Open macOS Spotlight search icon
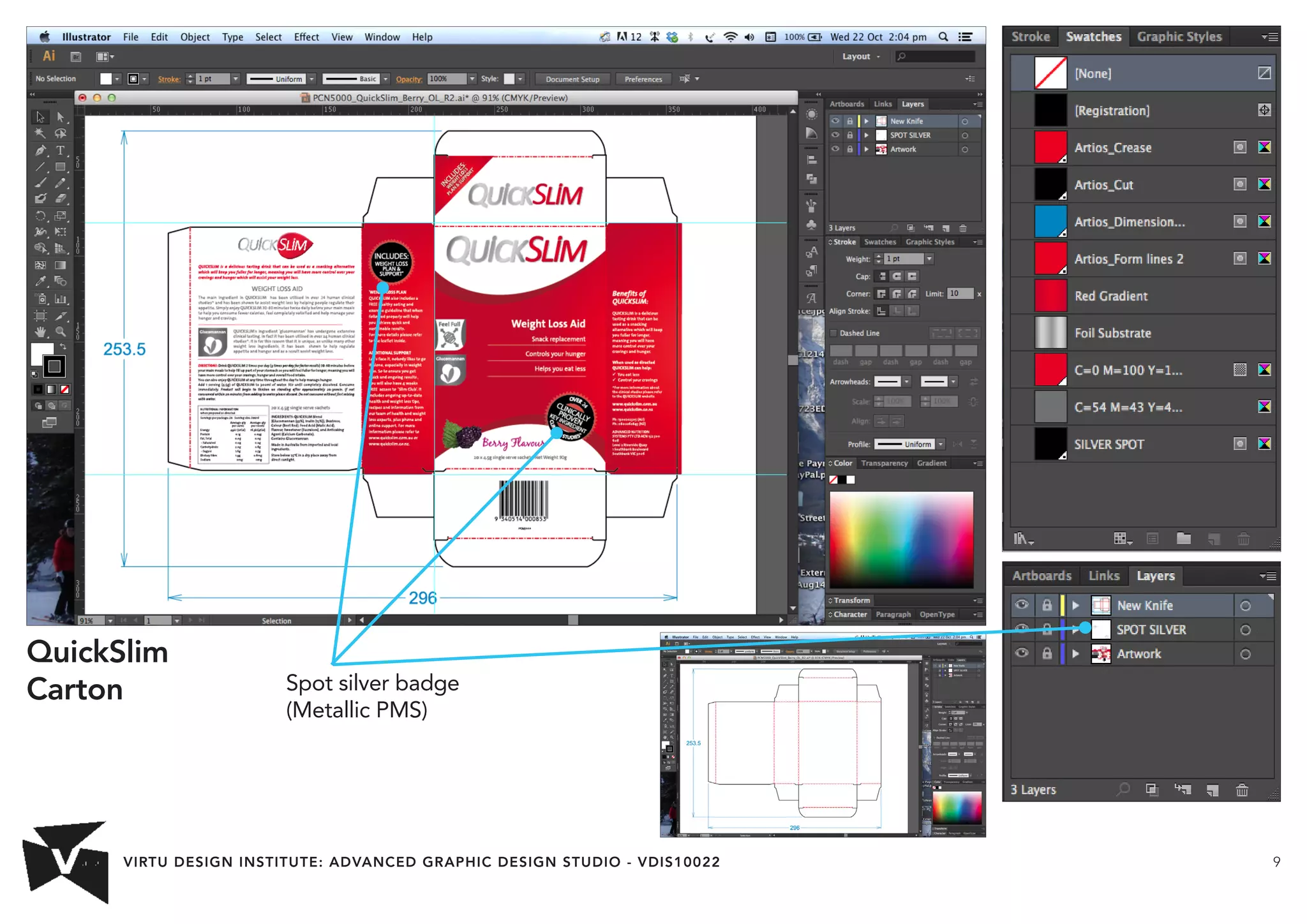 coord(943,37)
